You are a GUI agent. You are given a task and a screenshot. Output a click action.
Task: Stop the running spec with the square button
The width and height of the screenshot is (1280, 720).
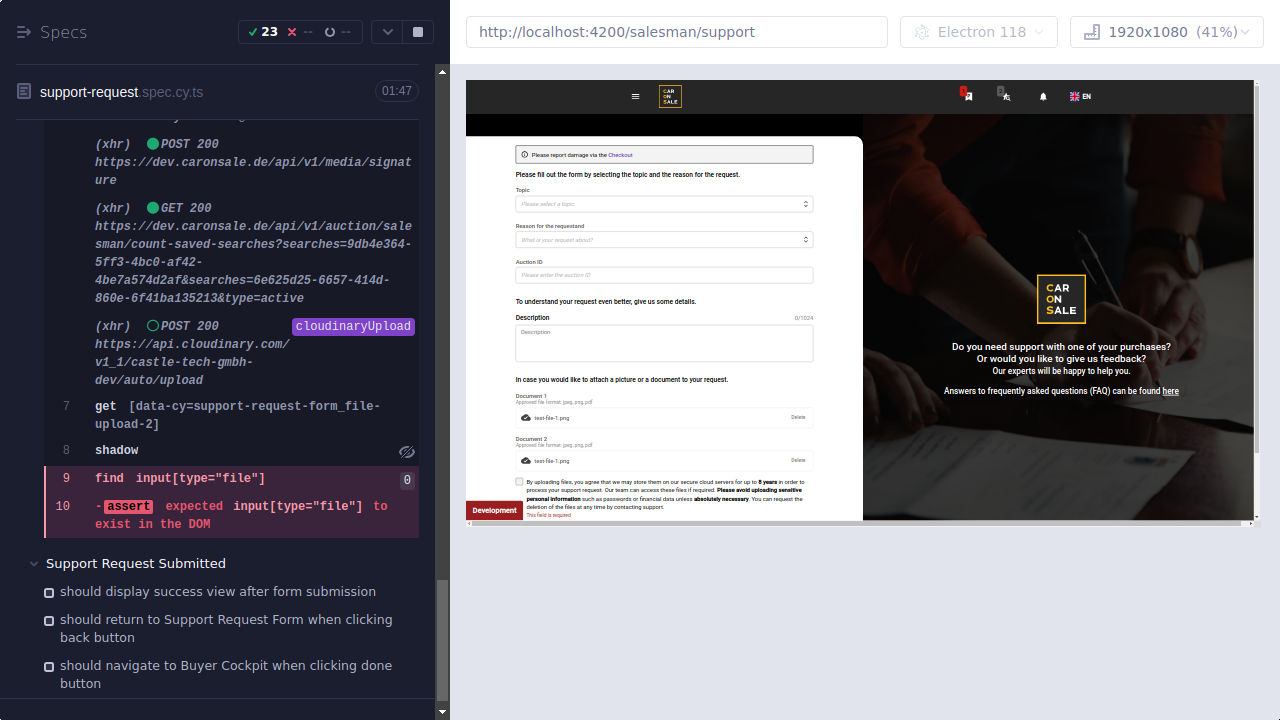coord(417,31)
